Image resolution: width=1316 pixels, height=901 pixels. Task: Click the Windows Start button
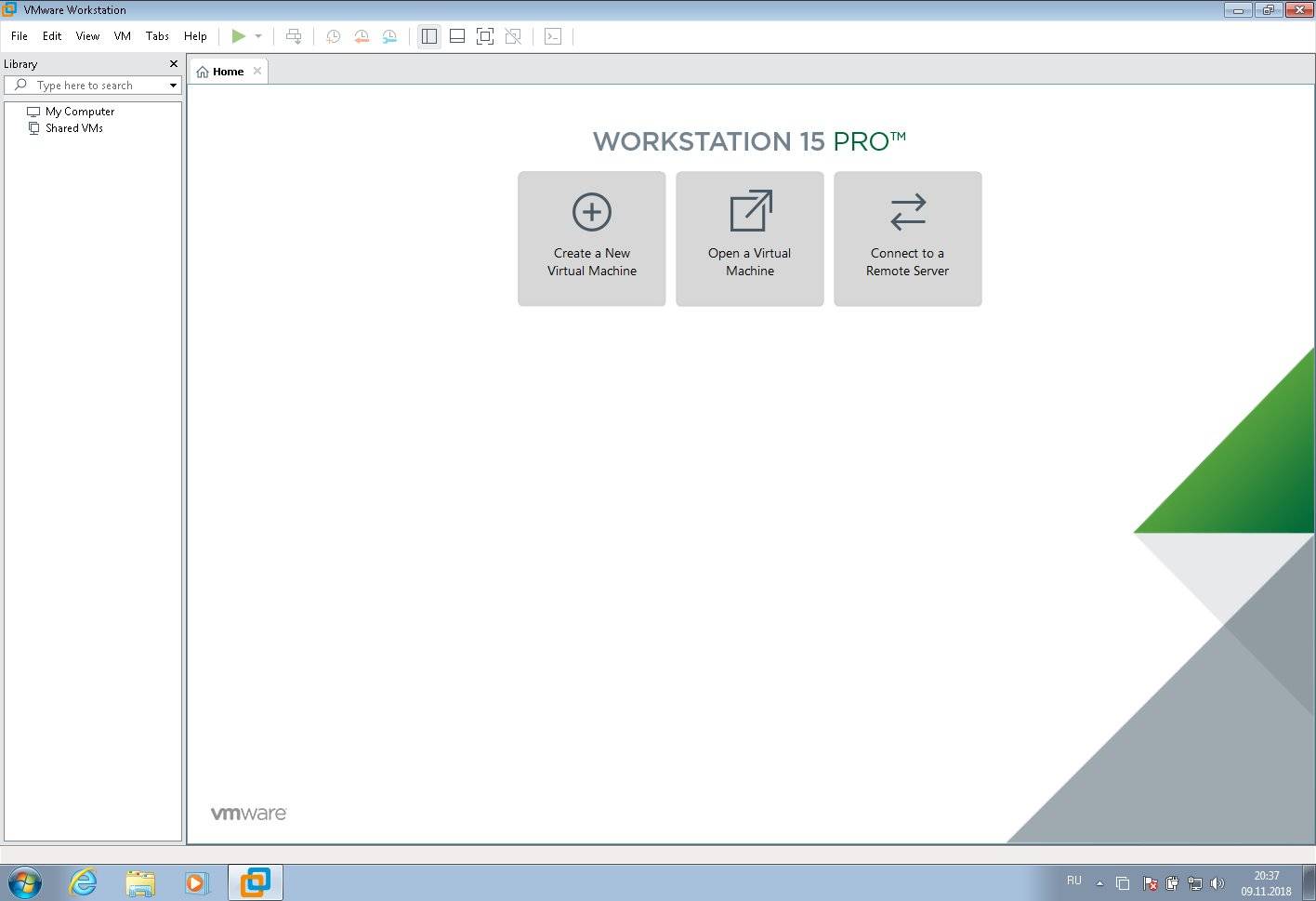click(x=25, y=882)
